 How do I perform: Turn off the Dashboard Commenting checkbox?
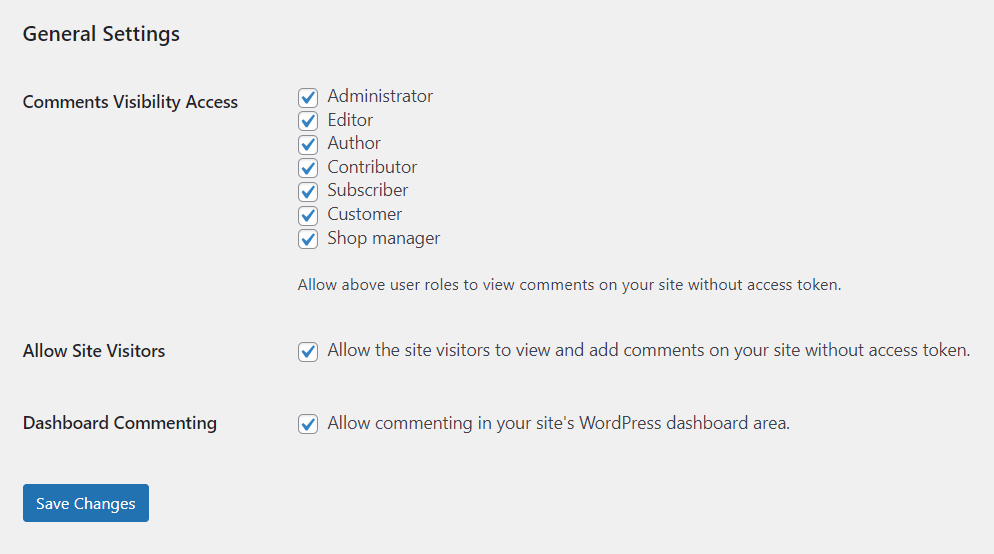point(308,424)
